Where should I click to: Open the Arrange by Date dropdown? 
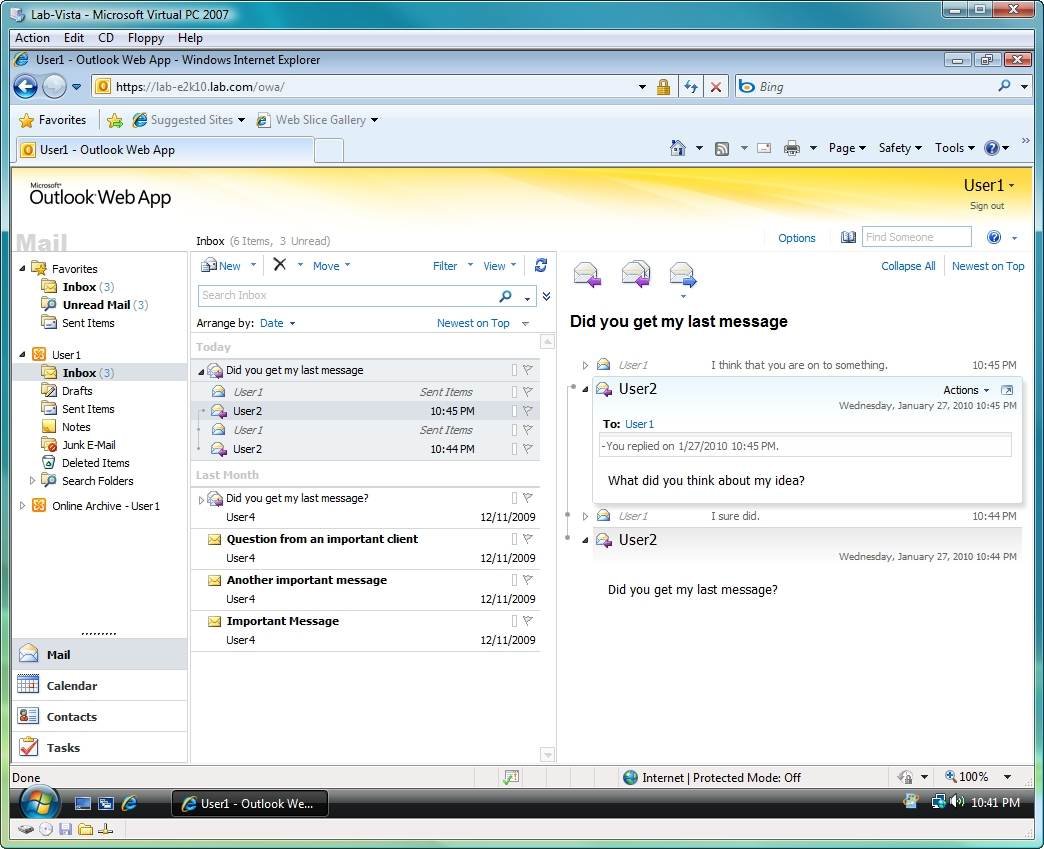pyautogui.click(x=277, y=323)
